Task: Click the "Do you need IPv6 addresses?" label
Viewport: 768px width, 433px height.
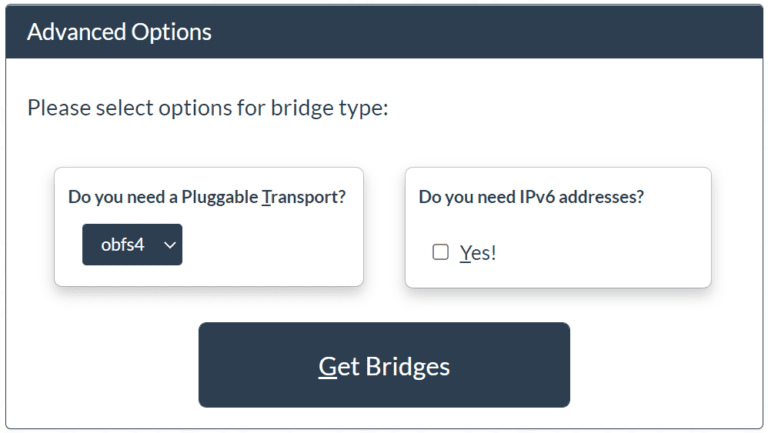Action: (x=531, y=197)
